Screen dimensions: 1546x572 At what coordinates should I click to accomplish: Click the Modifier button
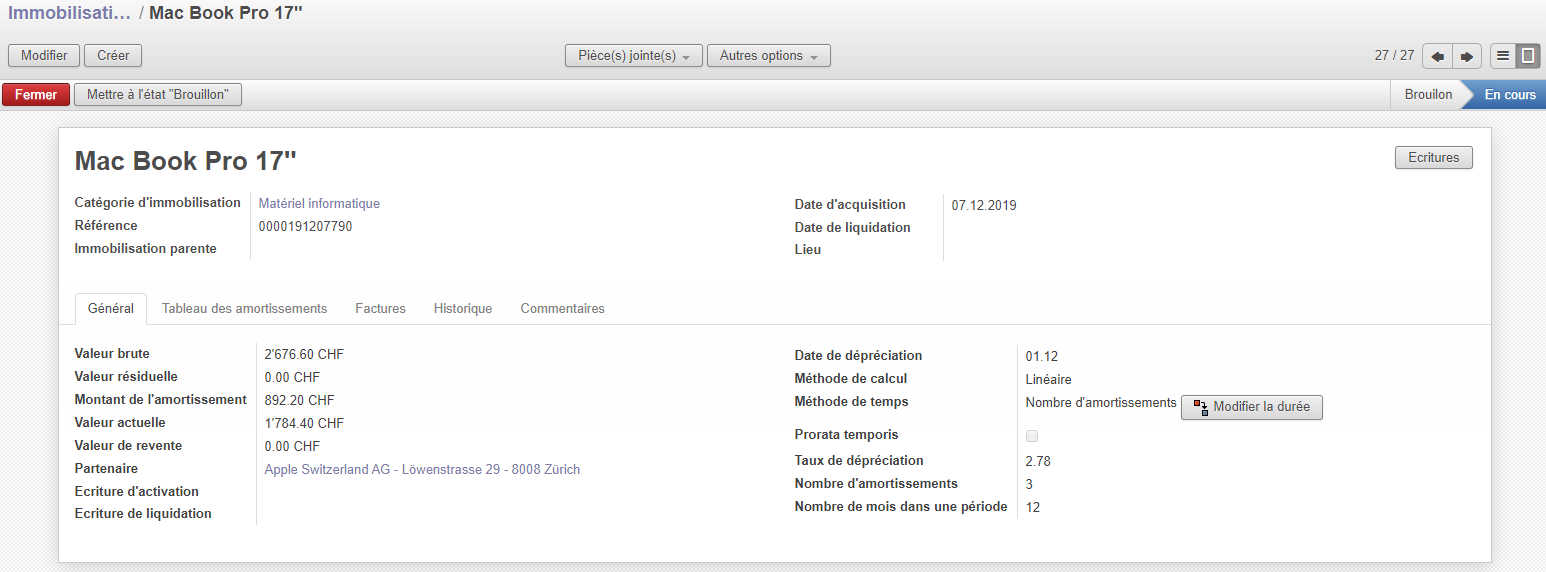[x=44, y=56]
